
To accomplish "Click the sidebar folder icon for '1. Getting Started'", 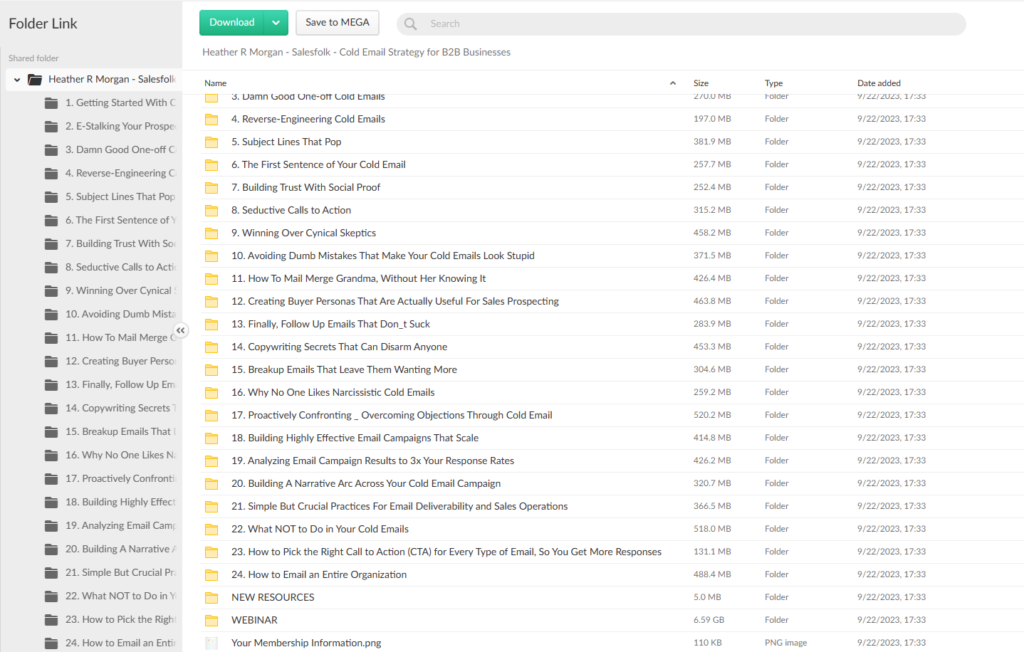I will 52,102.
